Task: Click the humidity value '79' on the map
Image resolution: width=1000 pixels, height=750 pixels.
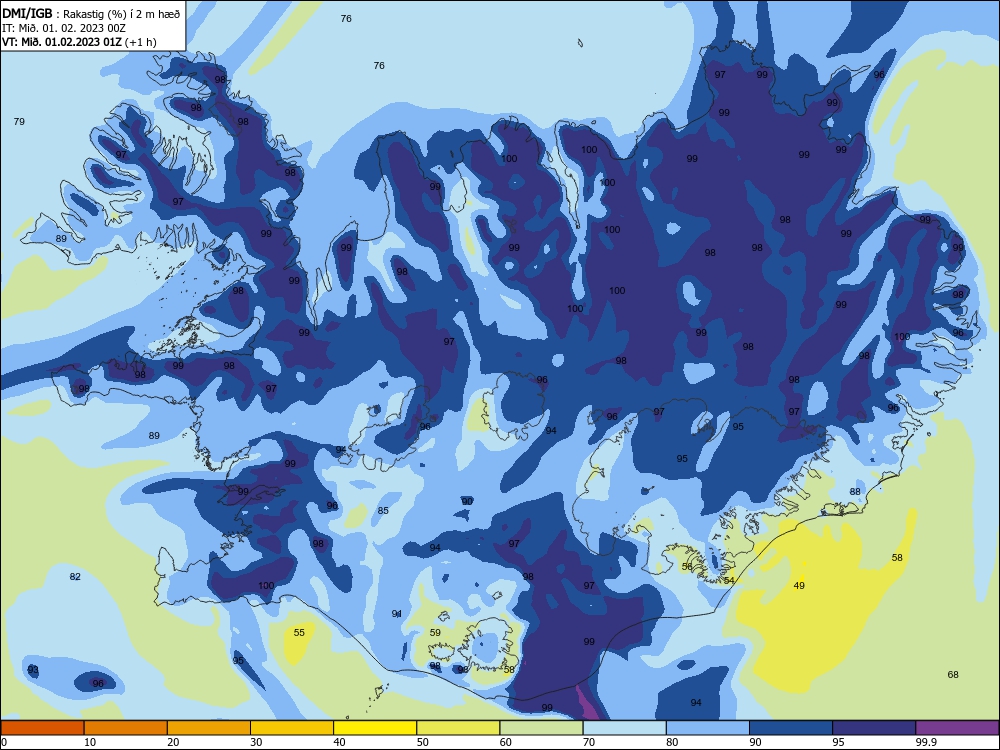Action: (x=19, y=121)
